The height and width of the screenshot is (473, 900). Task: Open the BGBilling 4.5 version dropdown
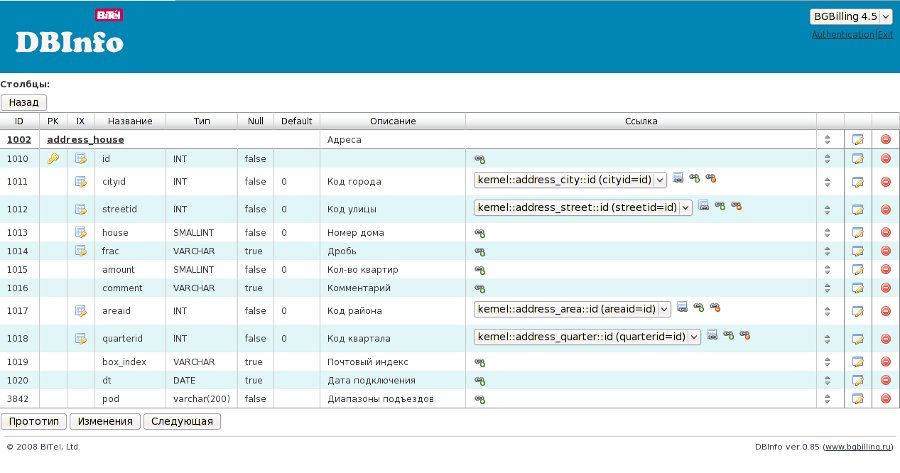851,17
